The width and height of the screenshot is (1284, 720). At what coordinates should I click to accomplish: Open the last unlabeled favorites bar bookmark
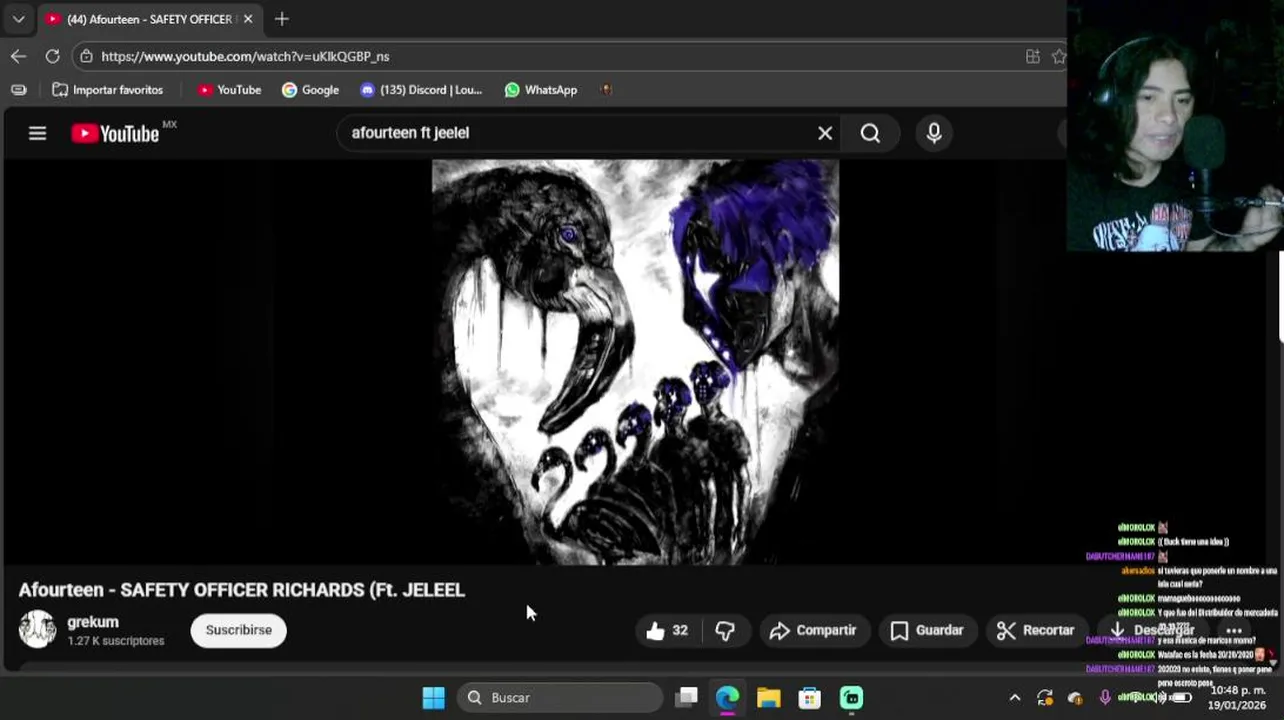point(606,90)
